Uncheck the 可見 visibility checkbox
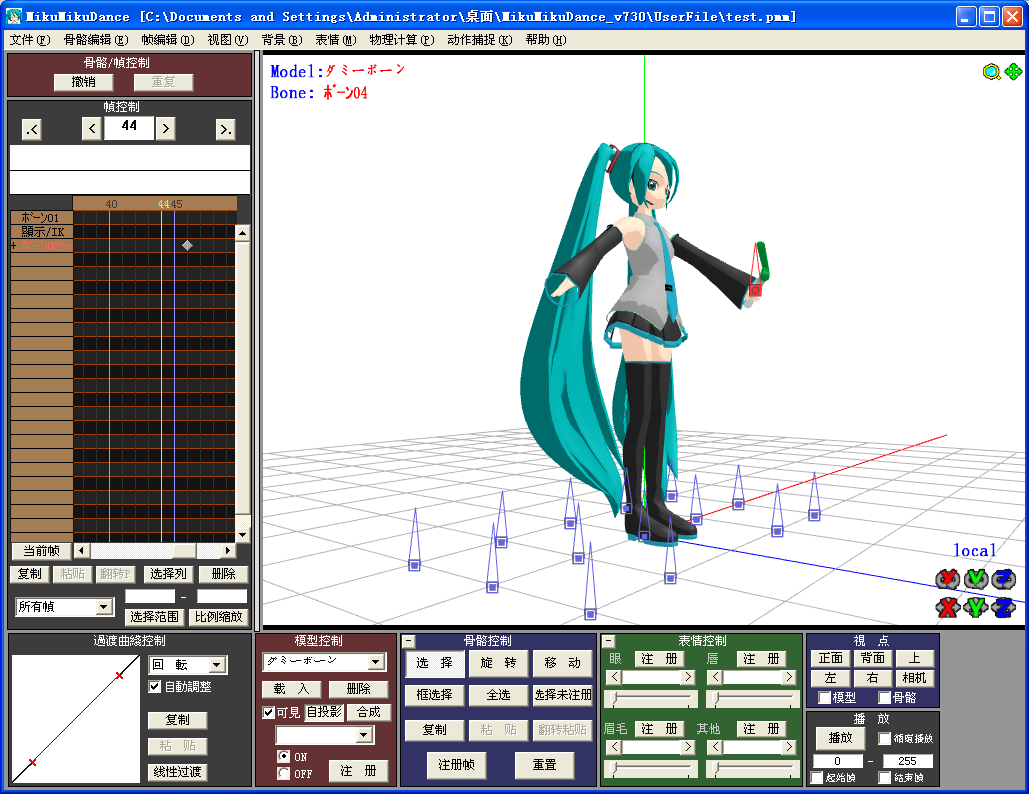This screenshot has width=1029, height=794. [268, 712]
